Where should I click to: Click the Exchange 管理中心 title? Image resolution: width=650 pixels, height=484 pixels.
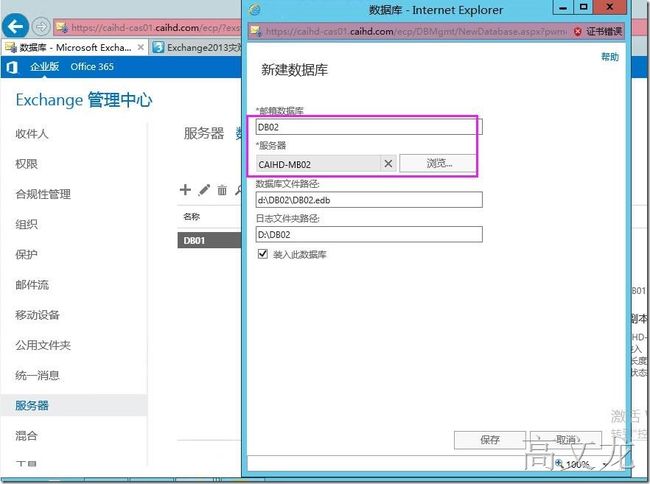tap(84, 100)
